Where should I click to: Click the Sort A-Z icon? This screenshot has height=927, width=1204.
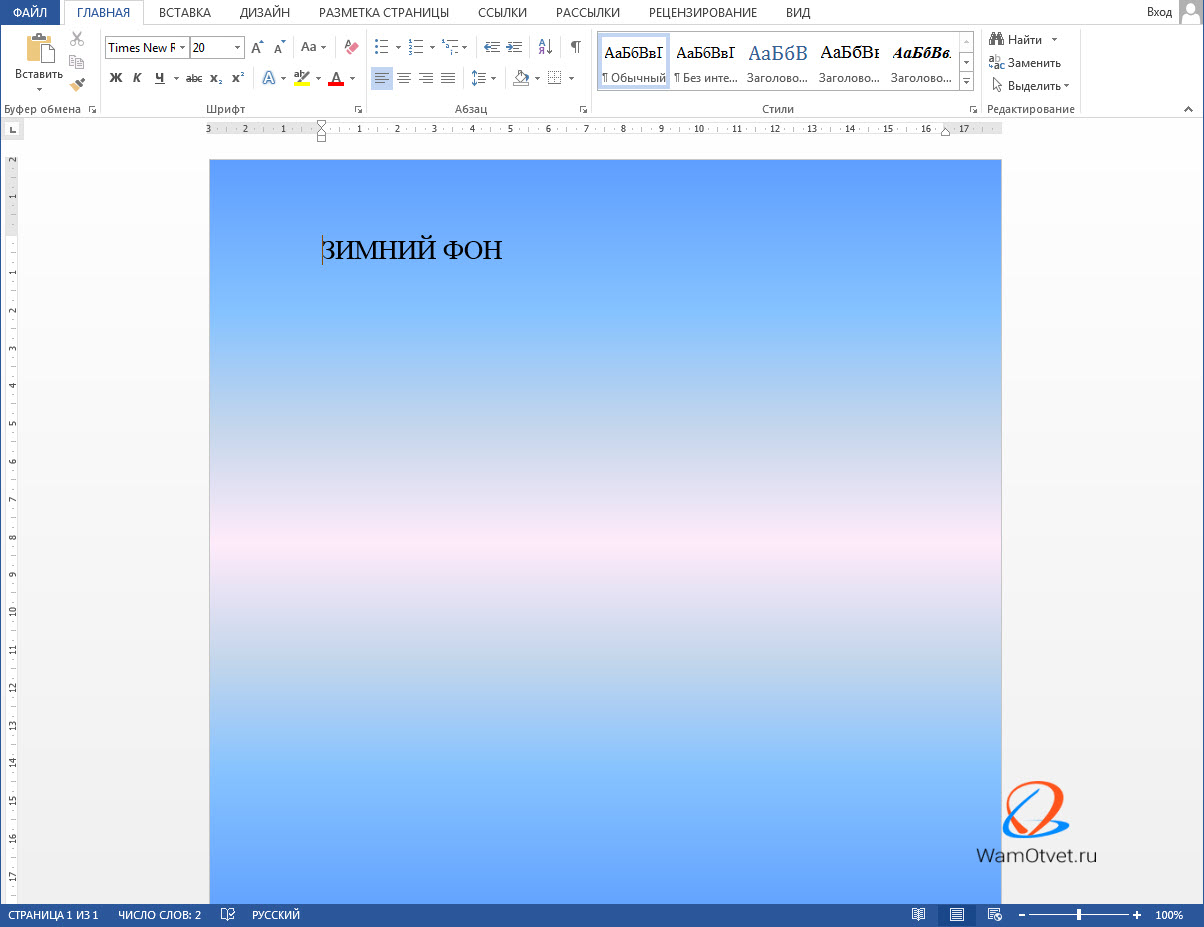click(545, 47)
